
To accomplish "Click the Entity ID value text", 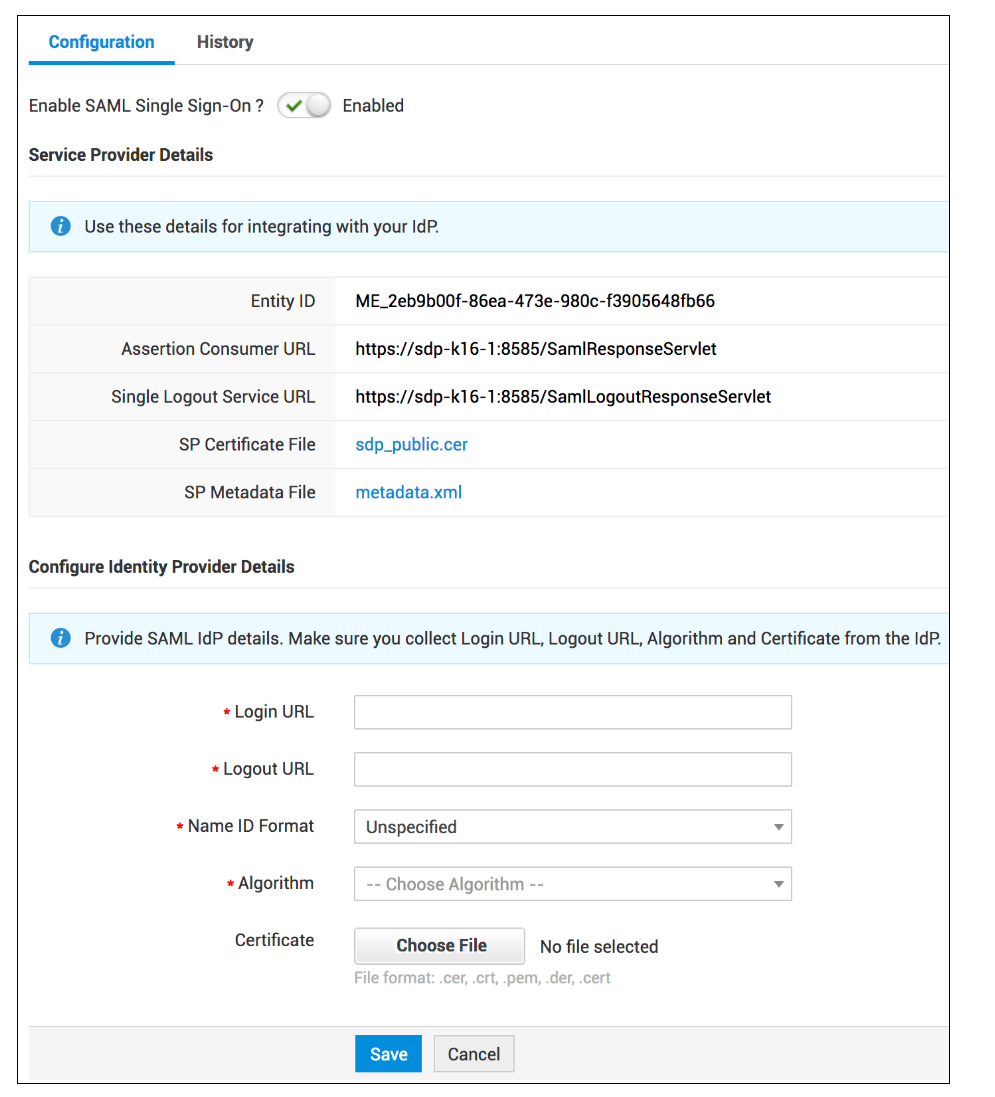I will 535,301.
